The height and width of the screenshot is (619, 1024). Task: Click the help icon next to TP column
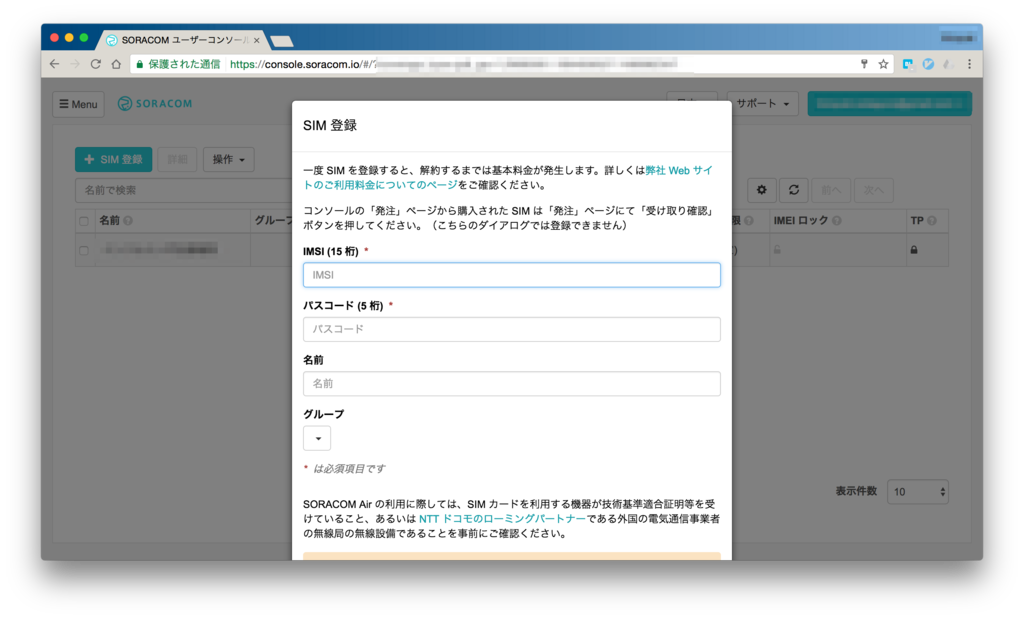932,221
